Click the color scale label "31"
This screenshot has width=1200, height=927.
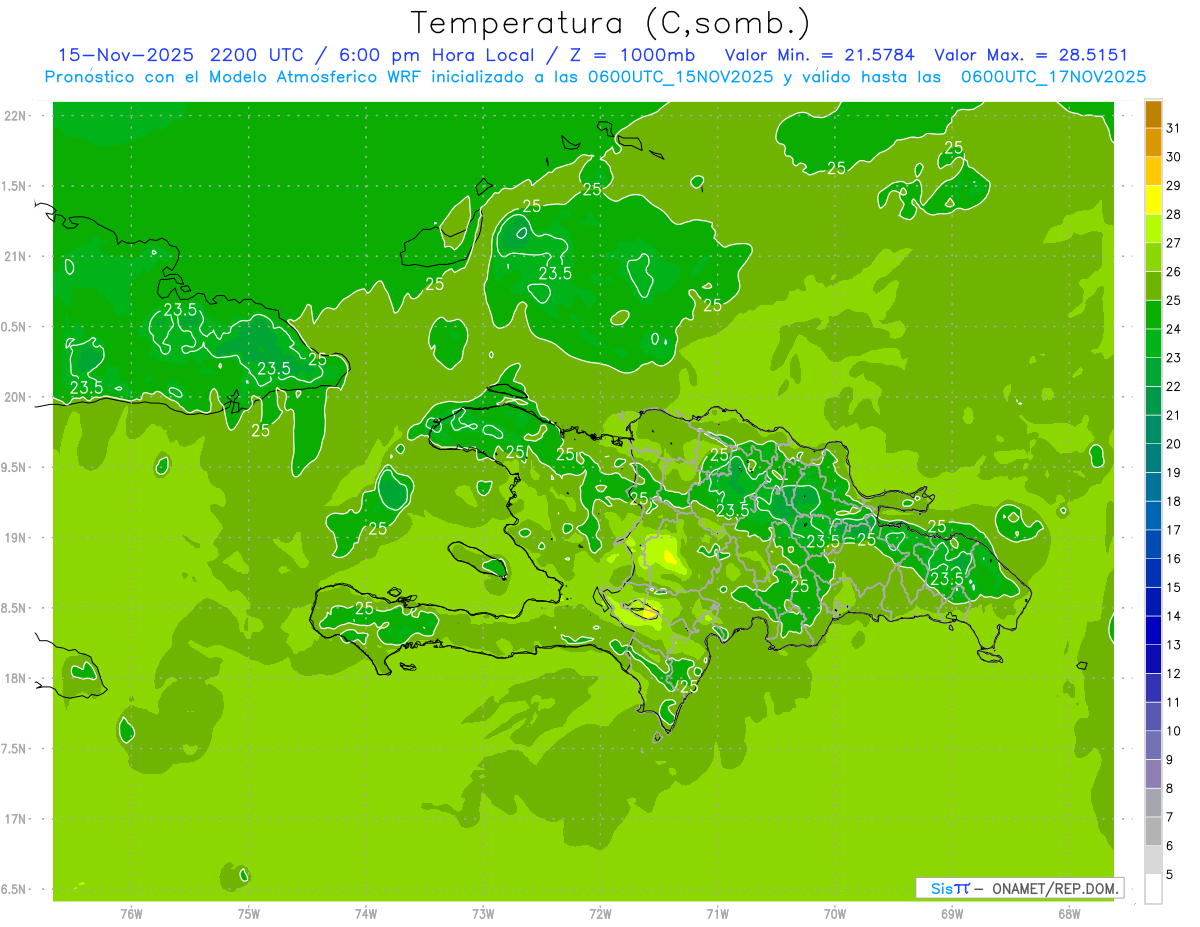tap(1174, 128)
